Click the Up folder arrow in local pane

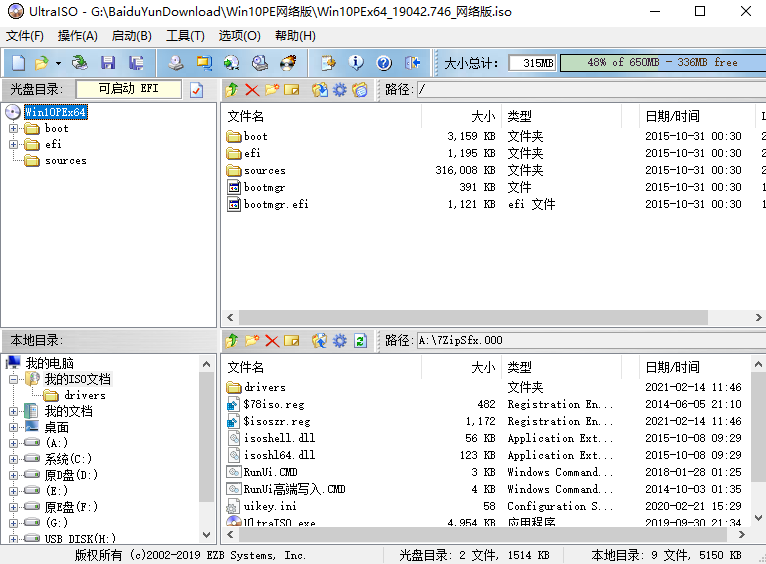coord(232,341)
